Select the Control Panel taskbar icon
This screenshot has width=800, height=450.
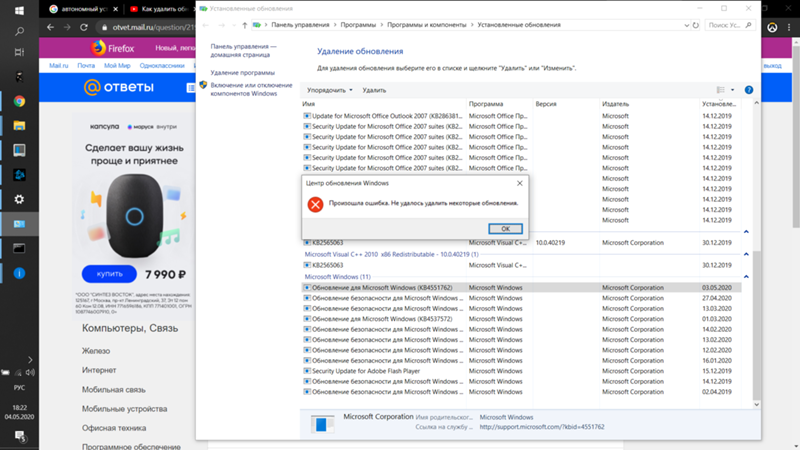coord(19,224)
